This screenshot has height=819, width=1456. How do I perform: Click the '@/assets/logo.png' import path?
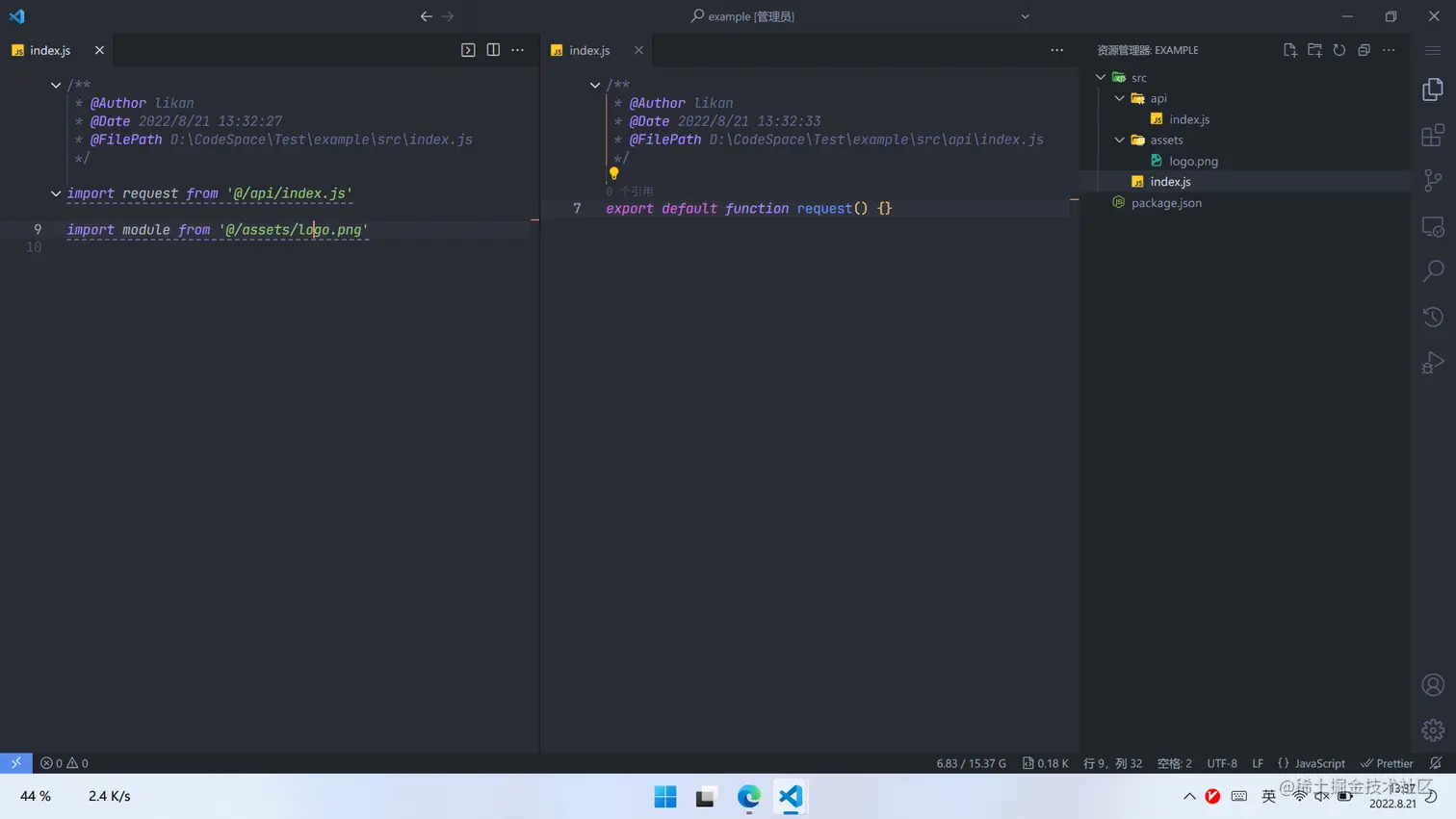click(x=294, y=230)
